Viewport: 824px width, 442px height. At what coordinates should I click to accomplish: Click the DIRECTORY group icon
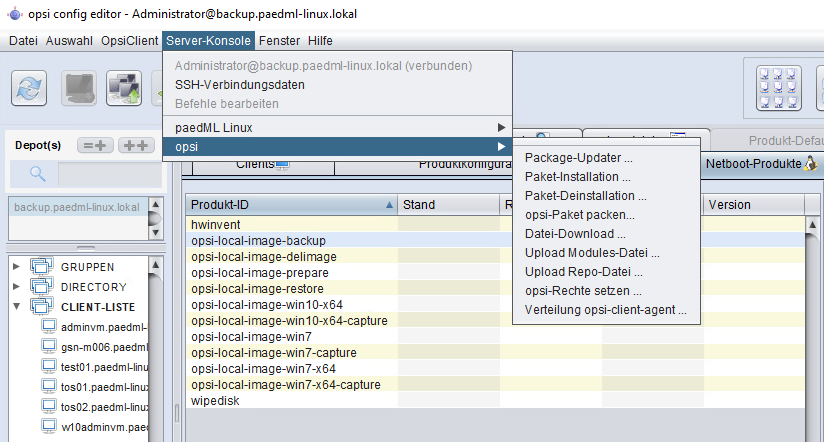[42, 286]
